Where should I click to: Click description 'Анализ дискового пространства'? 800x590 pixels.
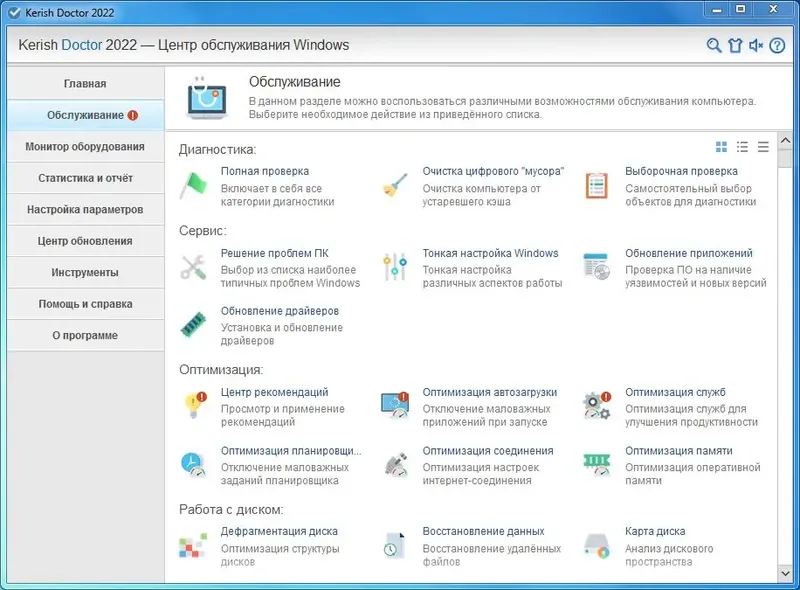669,555
